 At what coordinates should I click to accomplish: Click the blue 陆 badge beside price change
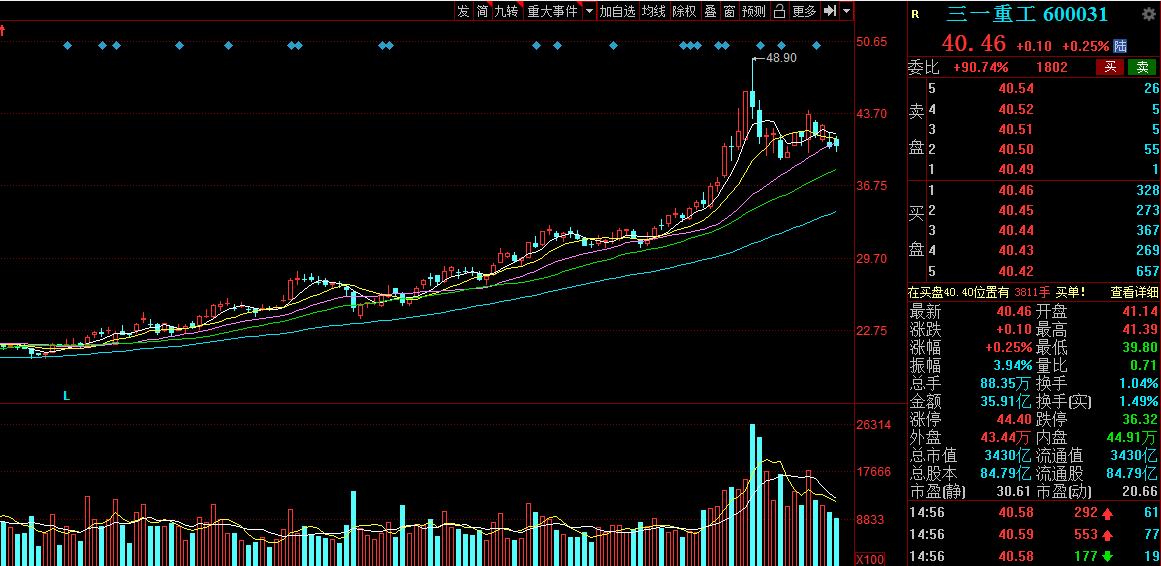(x=1120, y=46)
